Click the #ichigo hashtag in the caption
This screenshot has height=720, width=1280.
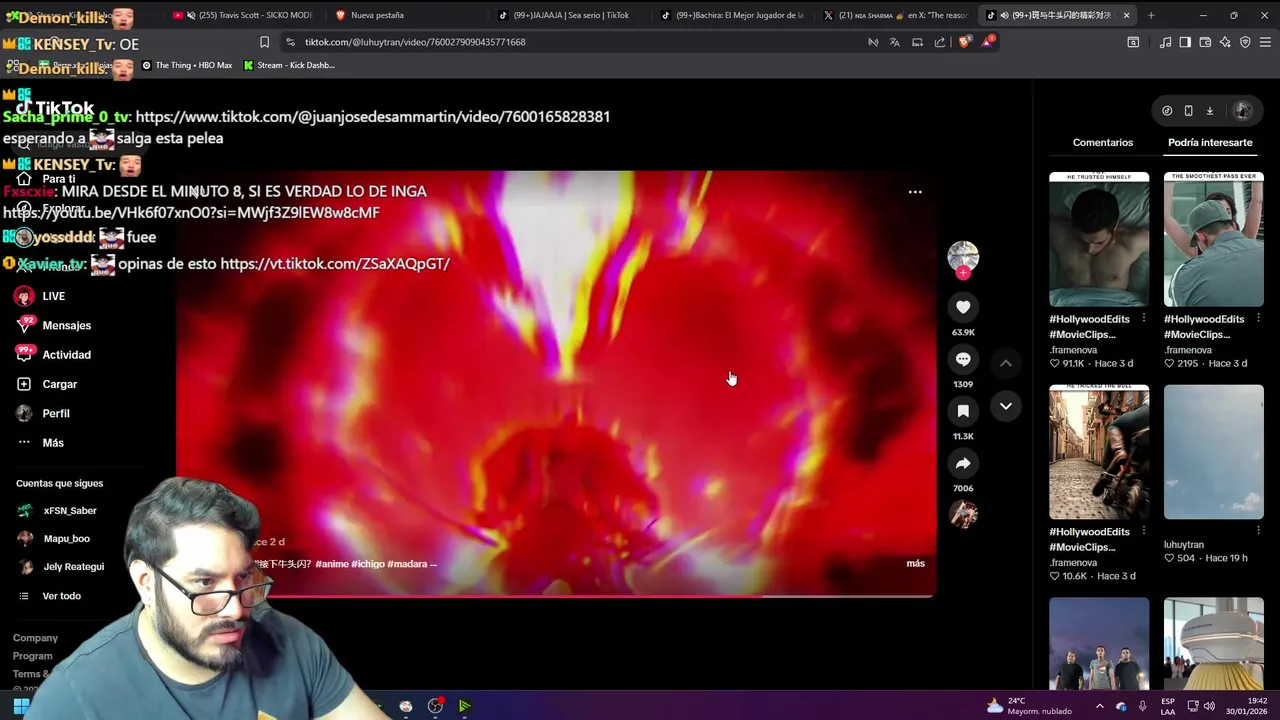[367, 564]
